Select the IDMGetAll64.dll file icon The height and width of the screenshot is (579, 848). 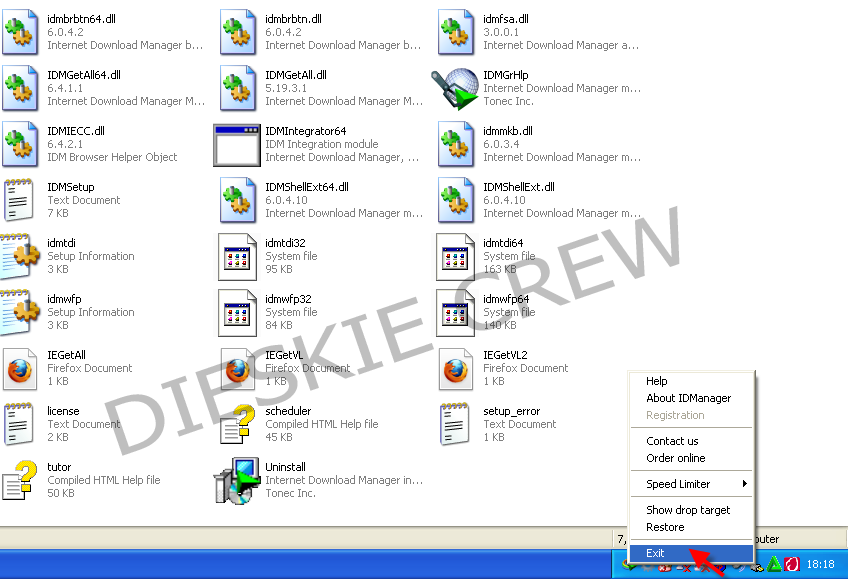coord(20,88)
